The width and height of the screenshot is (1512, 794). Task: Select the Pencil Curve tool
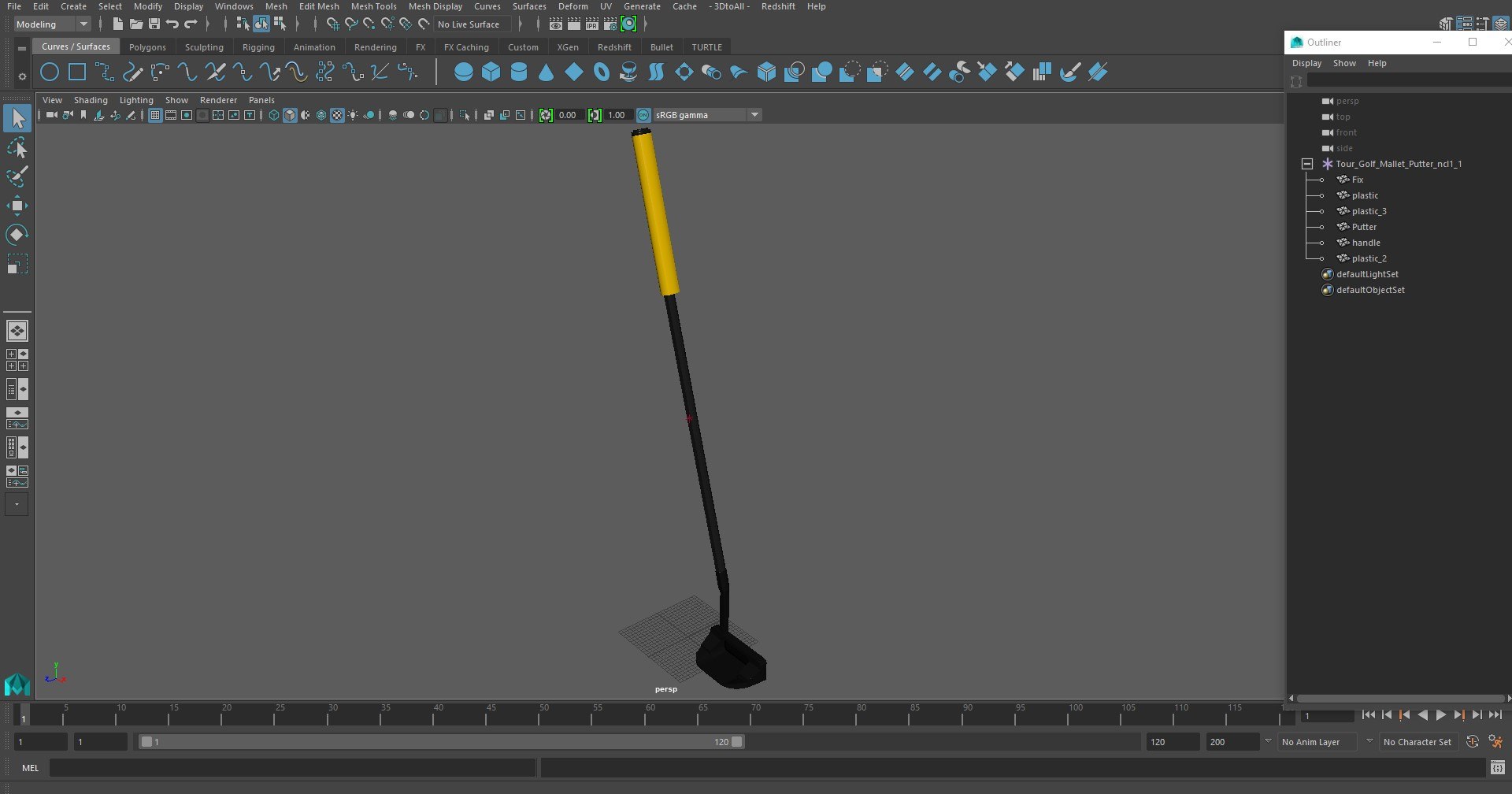[132, 72]
